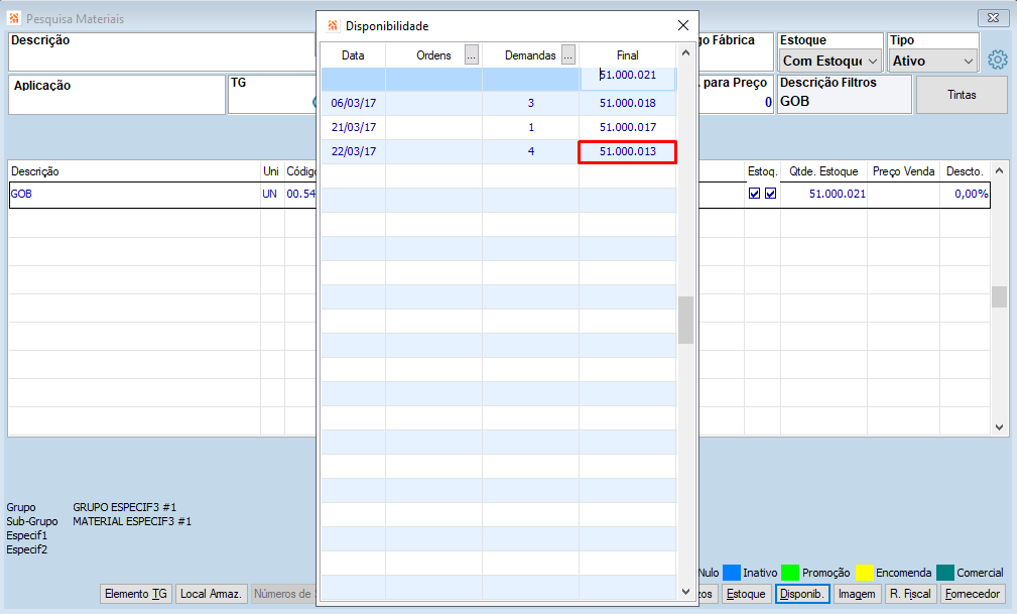Close the Disponibilidade dialog

click(683, 25)
